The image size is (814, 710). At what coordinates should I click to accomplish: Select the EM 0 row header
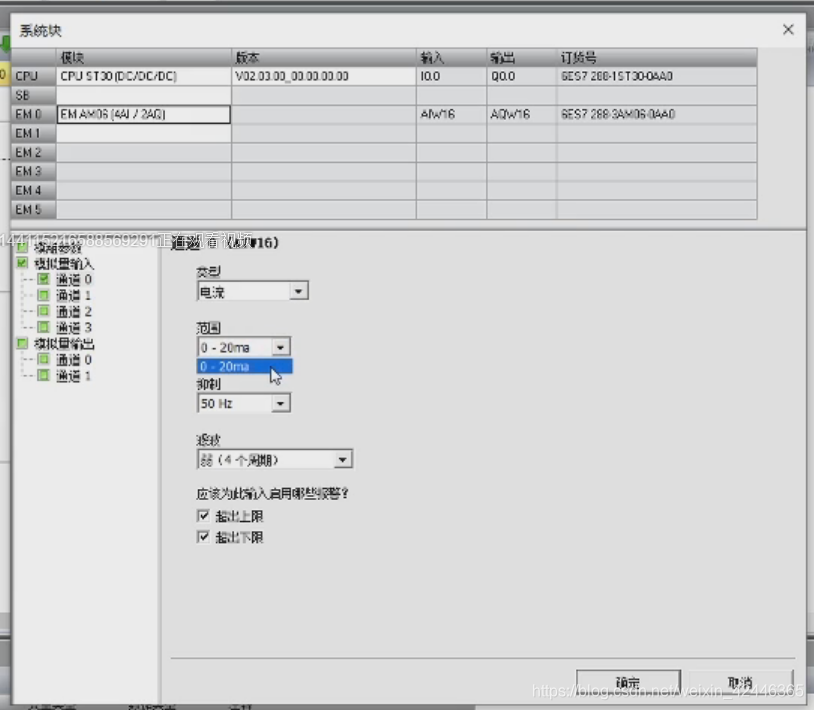[x=34, y=114]
